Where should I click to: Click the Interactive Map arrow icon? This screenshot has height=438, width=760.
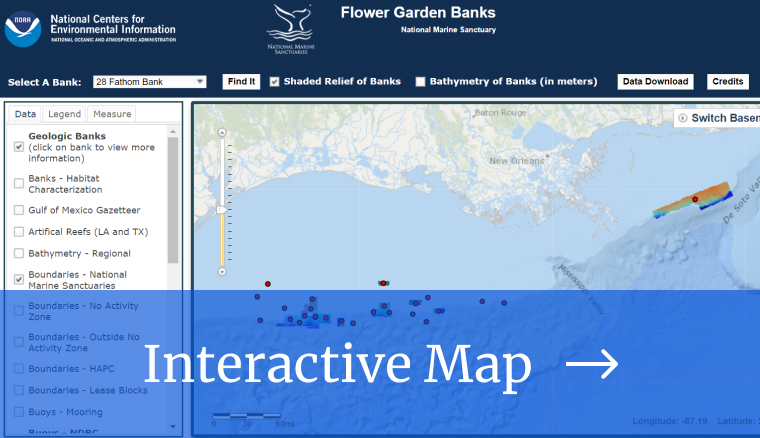point(592,366)
